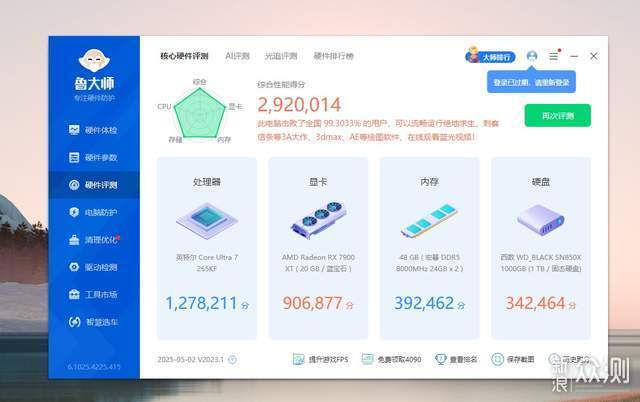This screenshot has width=640, height=402.
Task: Open 硬件参数 hardware parameters page
Action: [x=93, y=158]
